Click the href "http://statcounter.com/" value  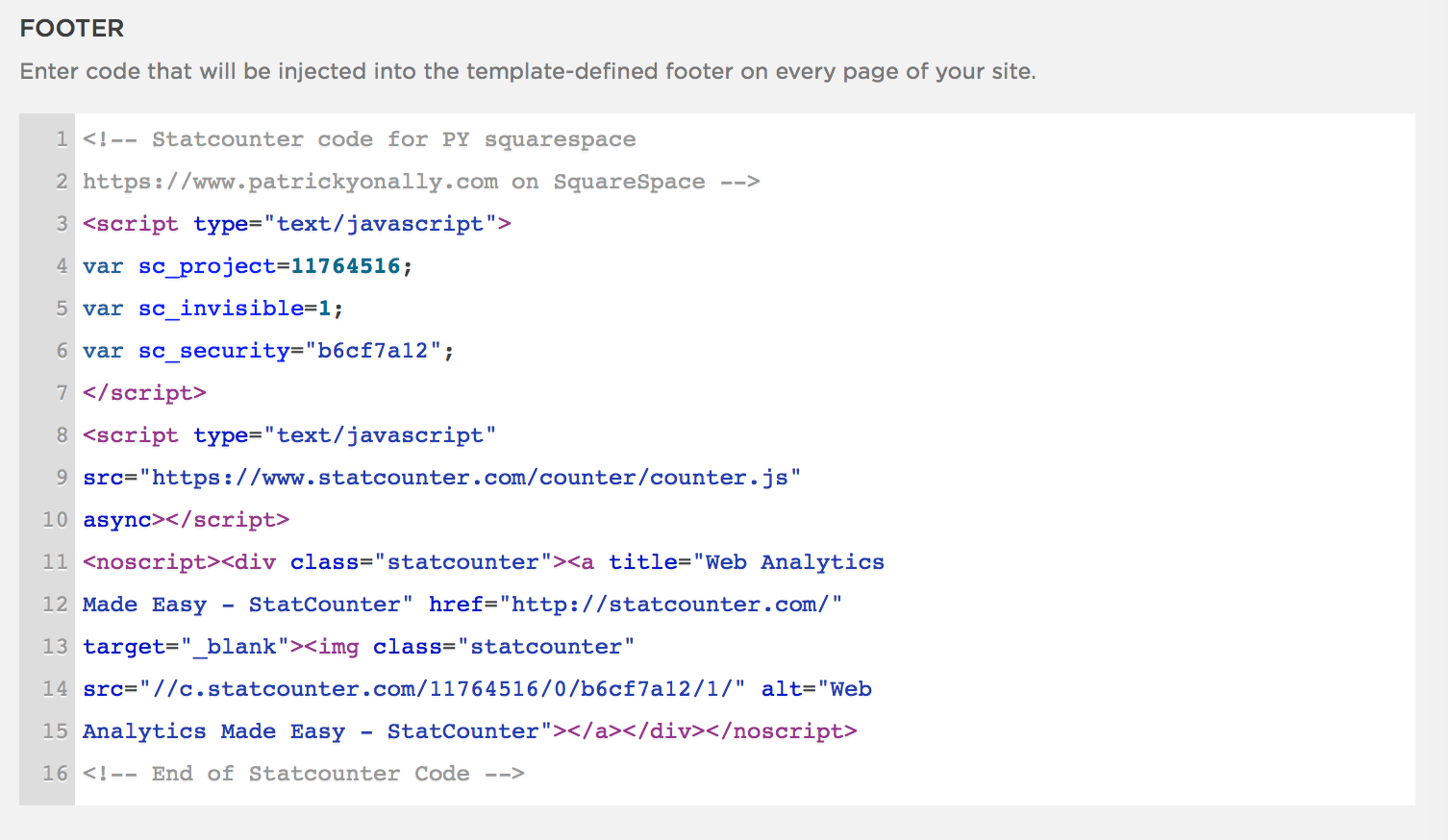coord(670,605)
